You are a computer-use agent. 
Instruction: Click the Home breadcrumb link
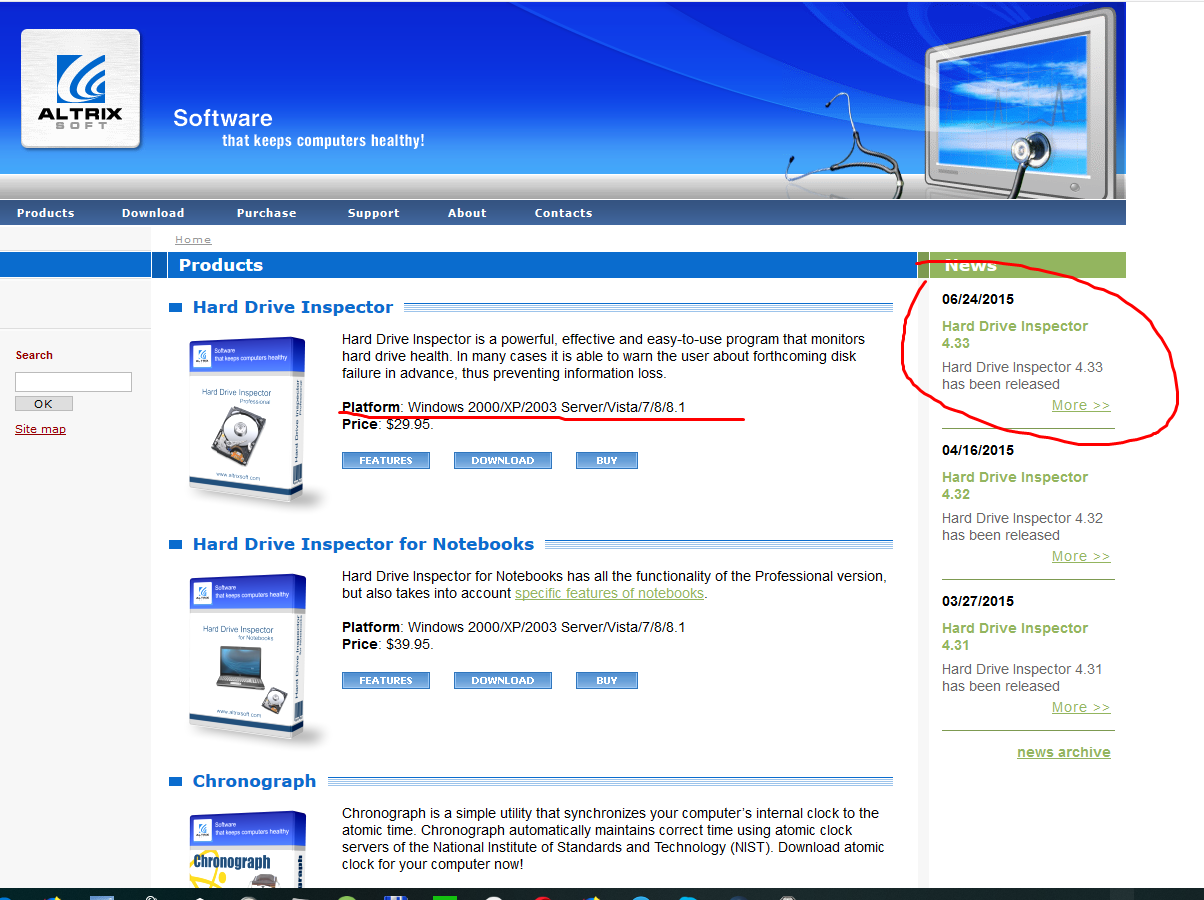[193, 240]
